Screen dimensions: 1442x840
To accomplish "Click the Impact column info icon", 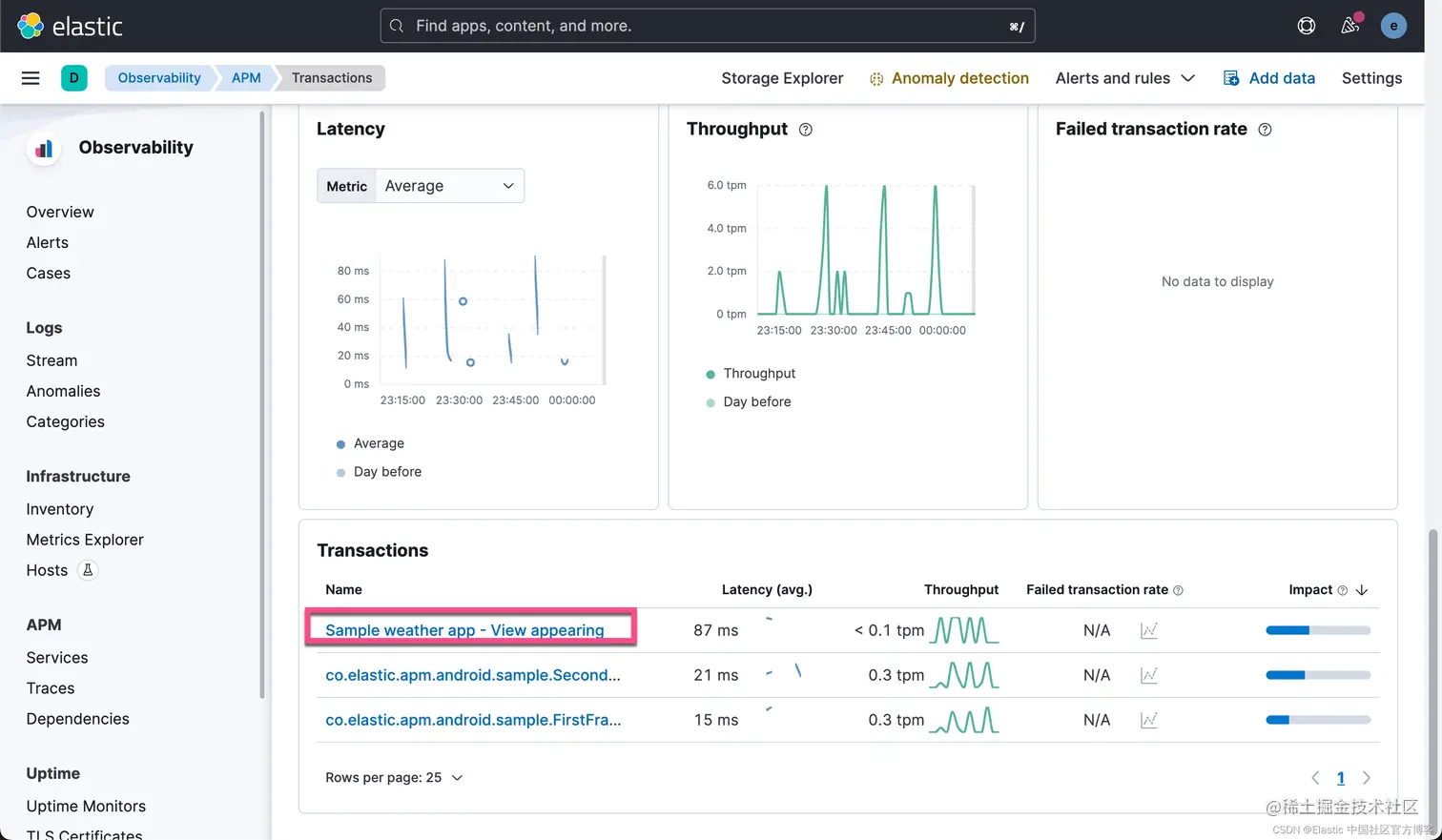I will (x=1343, y=590).
